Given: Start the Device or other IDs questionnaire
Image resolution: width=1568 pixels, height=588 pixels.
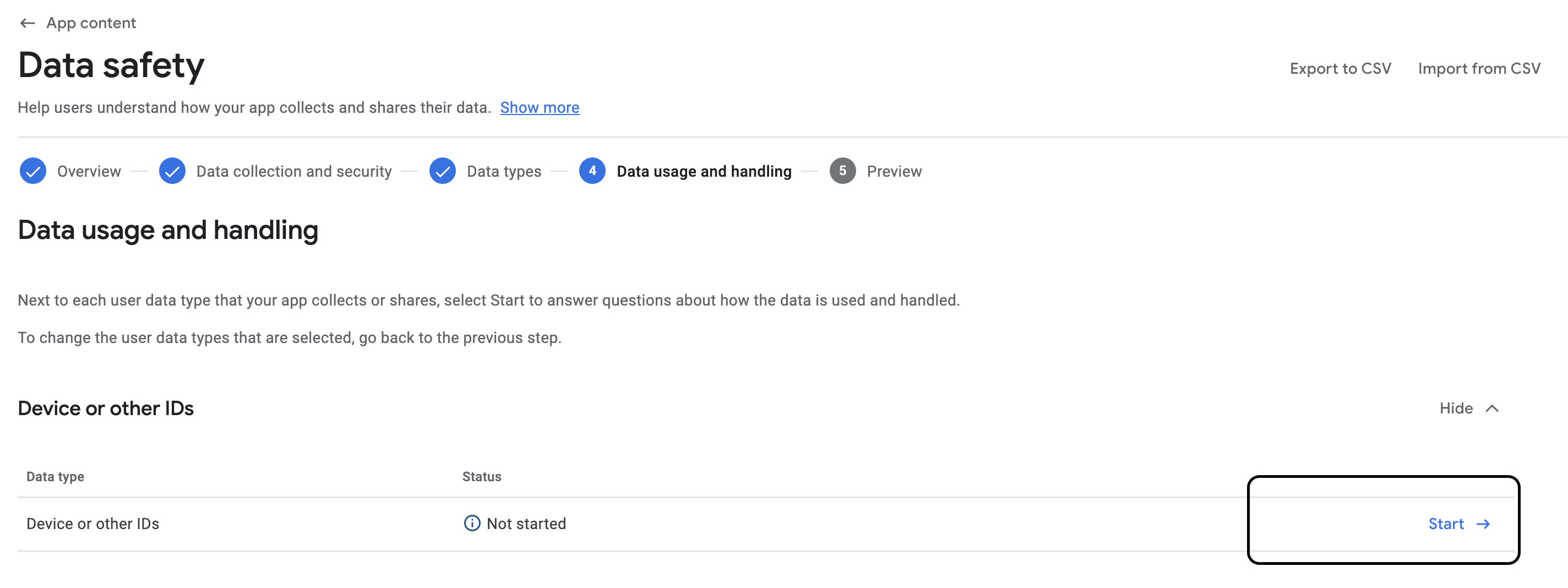Looking at the screenshot, I should click(1447, 524).
